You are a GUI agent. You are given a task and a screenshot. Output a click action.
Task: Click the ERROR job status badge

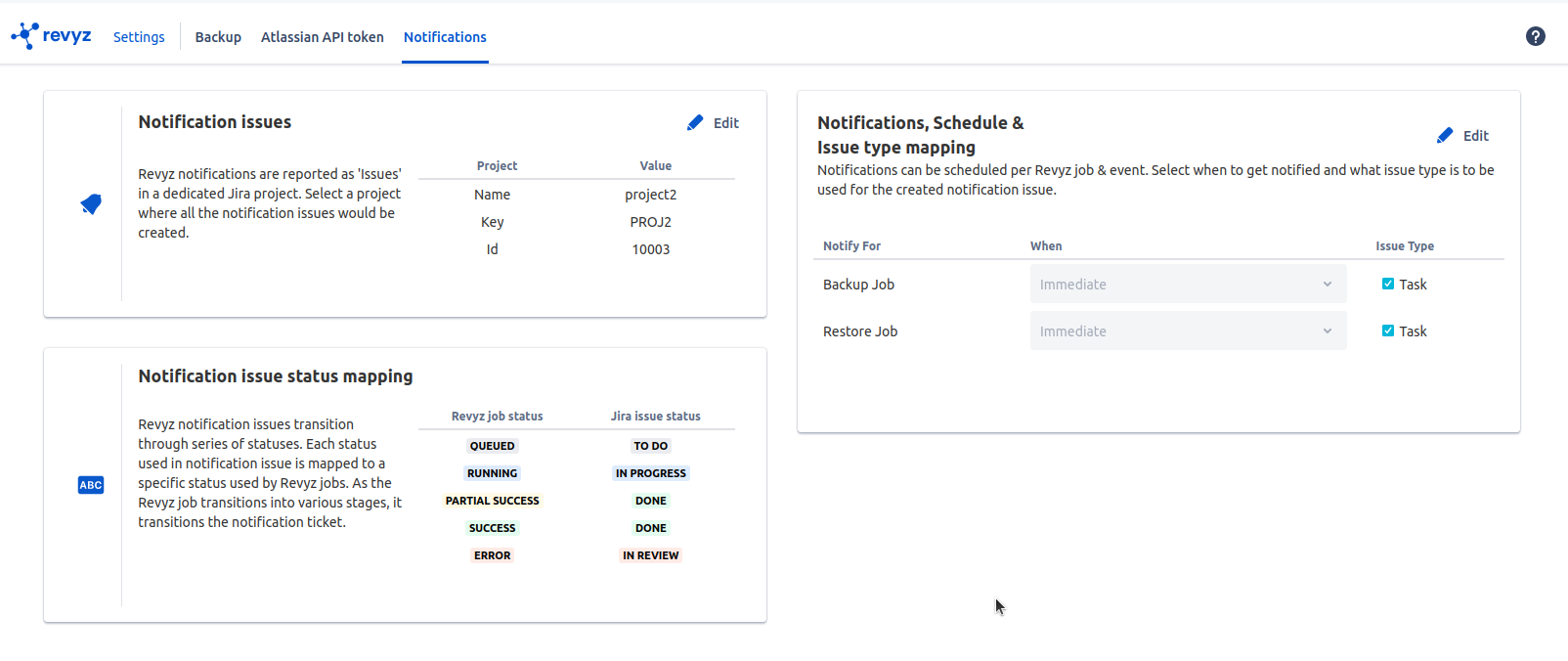coord(492,555)
